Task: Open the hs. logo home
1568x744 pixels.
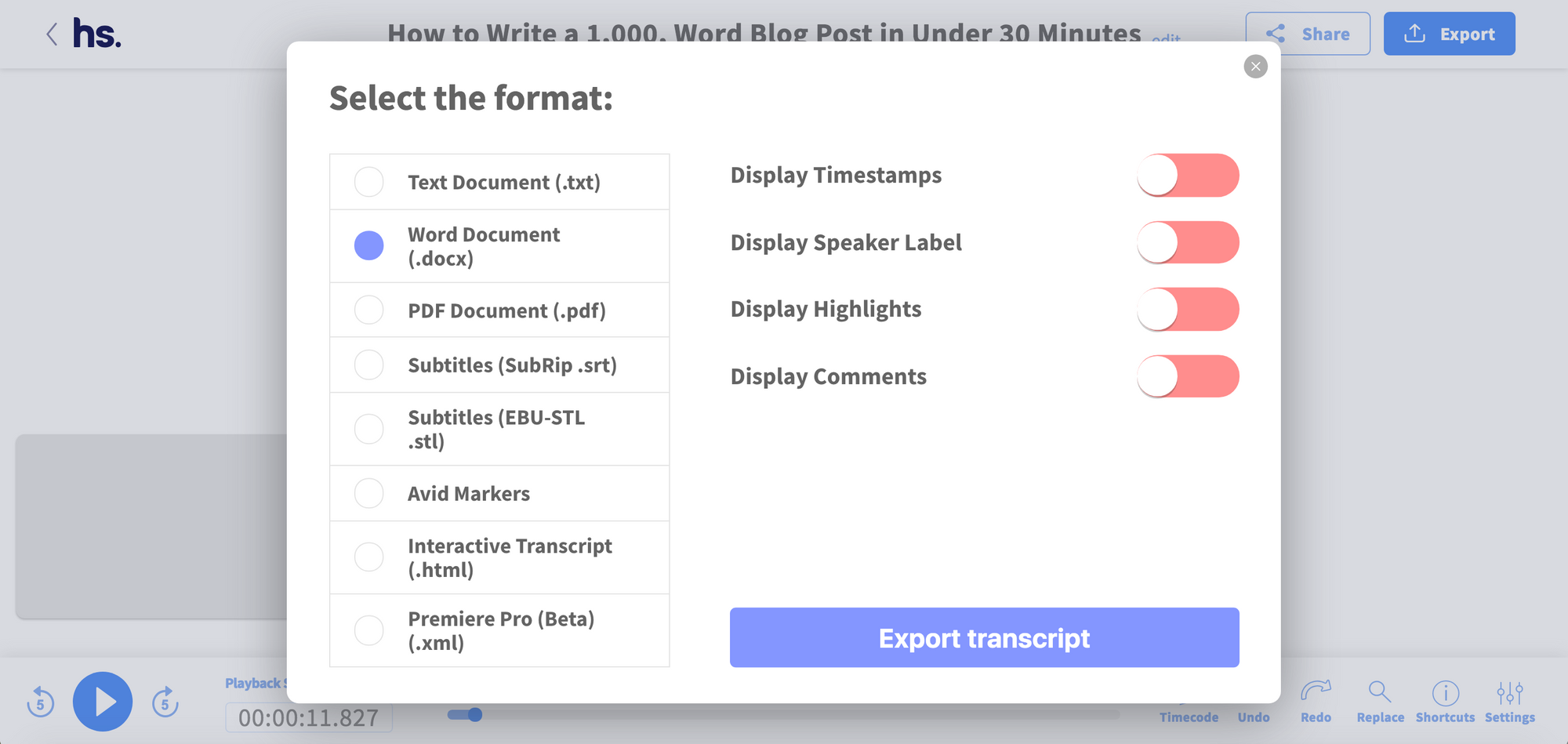Action: [97, 34]
